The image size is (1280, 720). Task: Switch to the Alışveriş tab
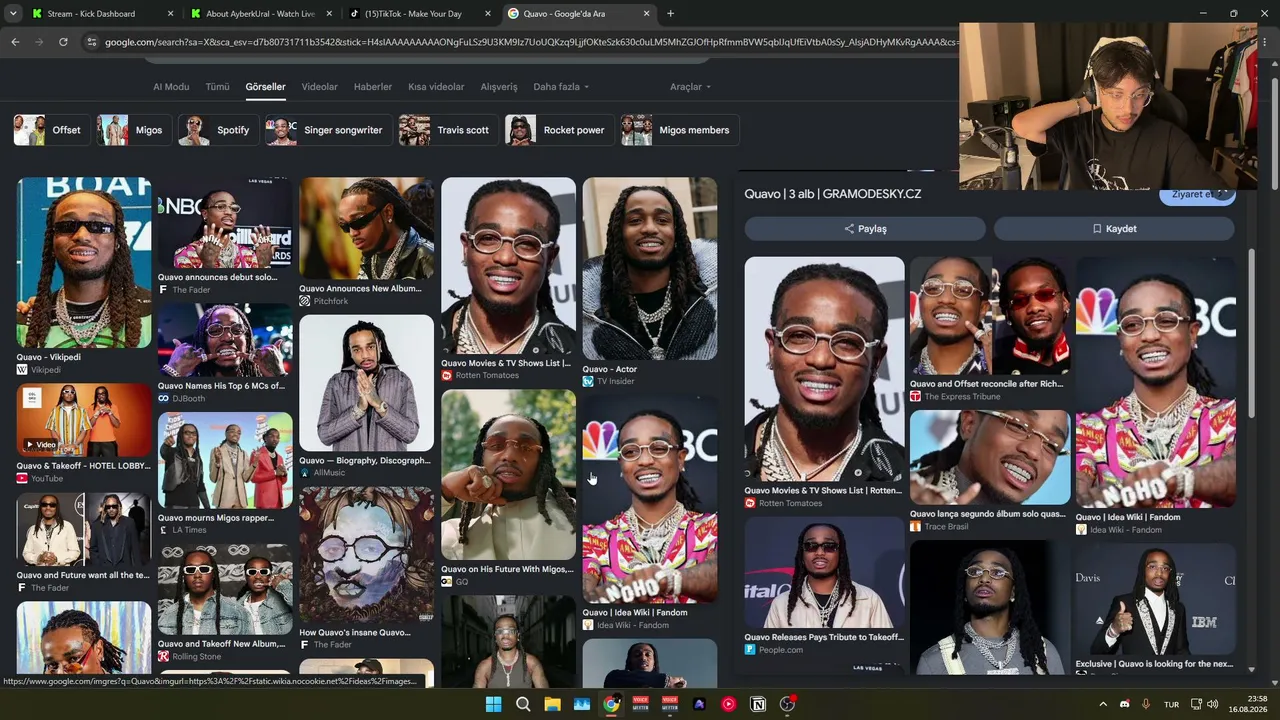tap(499, 87)
